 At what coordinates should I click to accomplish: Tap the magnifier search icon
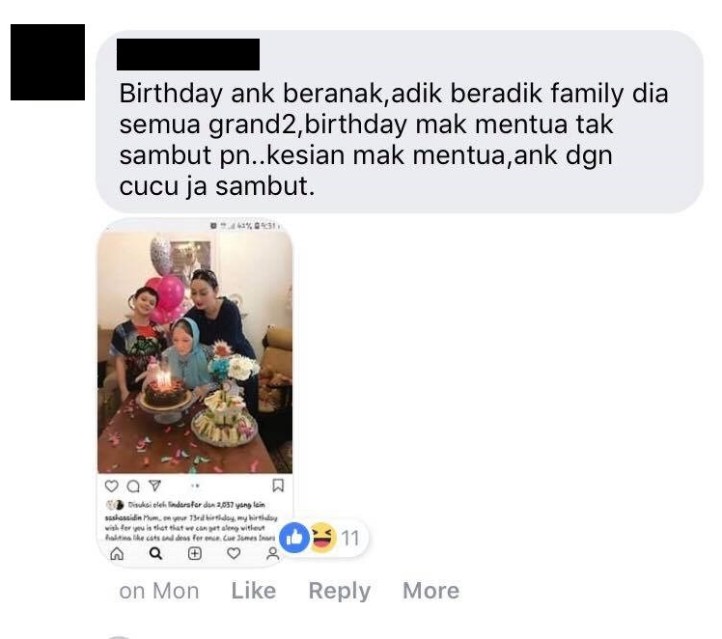tap(156, 553)
